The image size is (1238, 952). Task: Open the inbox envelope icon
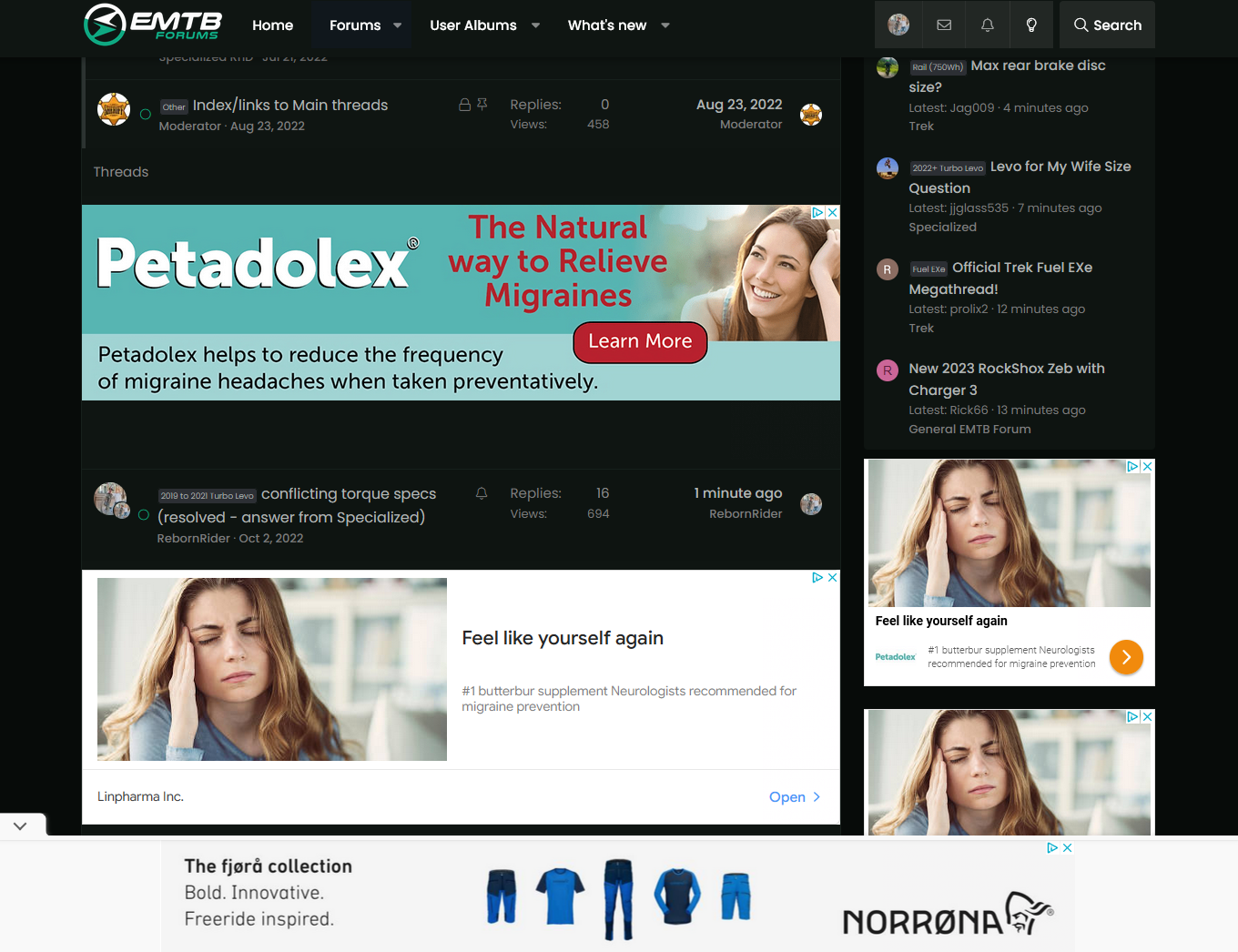click(x=944, y=25)
